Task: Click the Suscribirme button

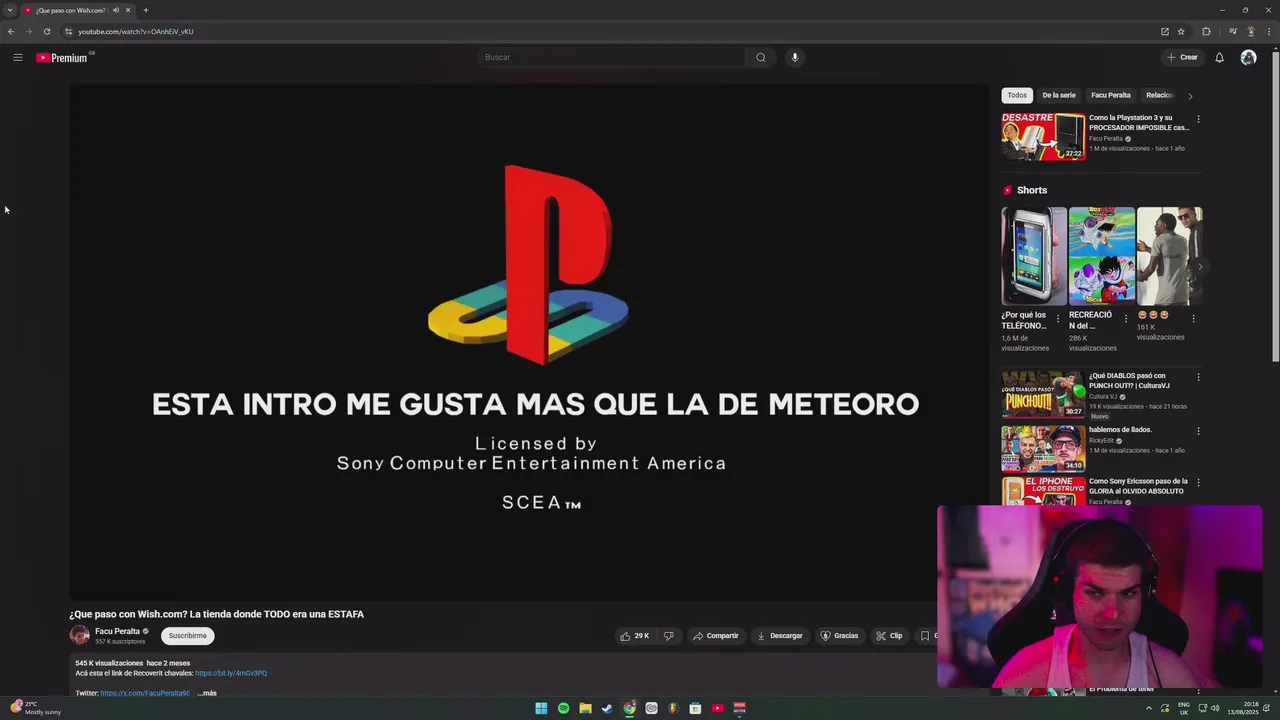Action: (x=187, y=636)
